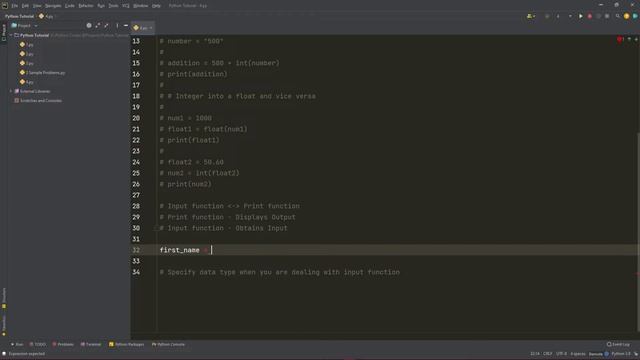640x360 pixels.
Task: Toggle tool window bars icon bottom-left corner
Action: click(x=4, y=354)
